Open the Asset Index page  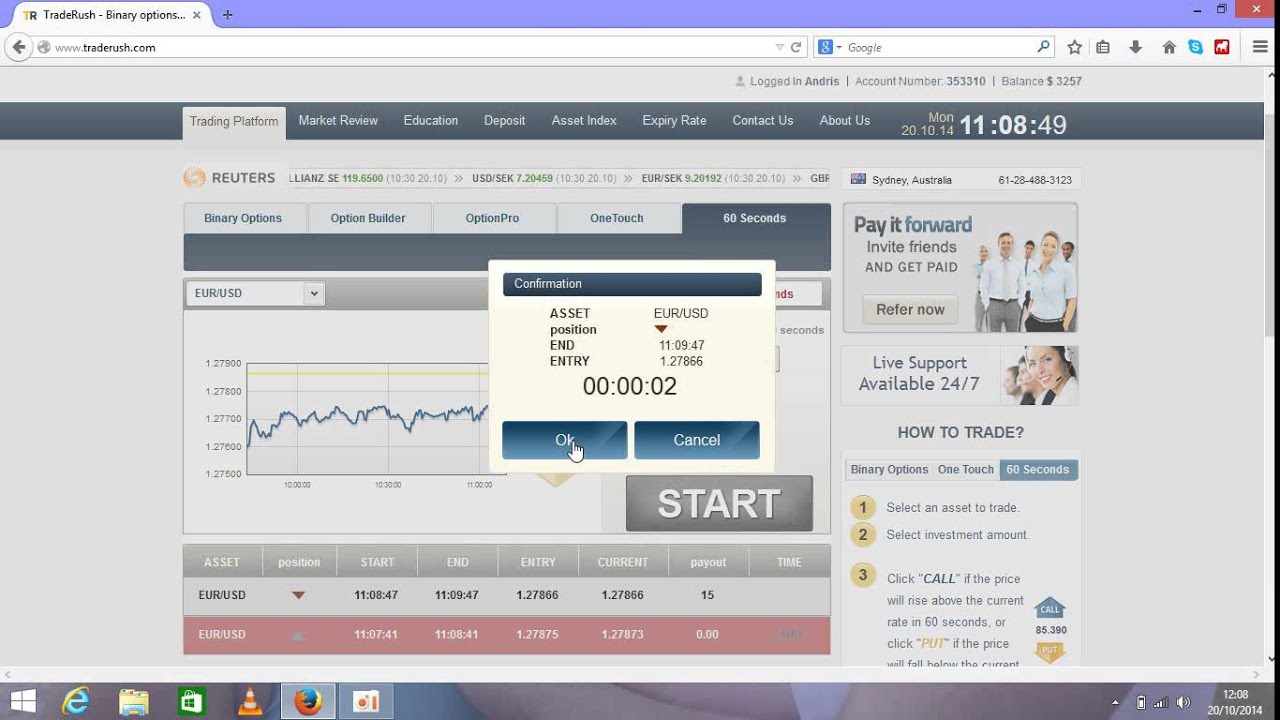click(584, 120)
